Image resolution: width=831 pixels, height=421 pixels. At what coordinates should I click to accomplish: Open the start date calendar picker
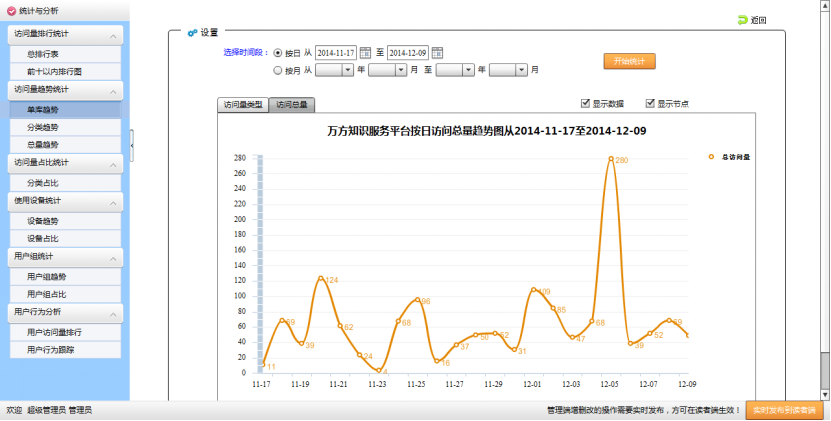click(x=365, y=53)
